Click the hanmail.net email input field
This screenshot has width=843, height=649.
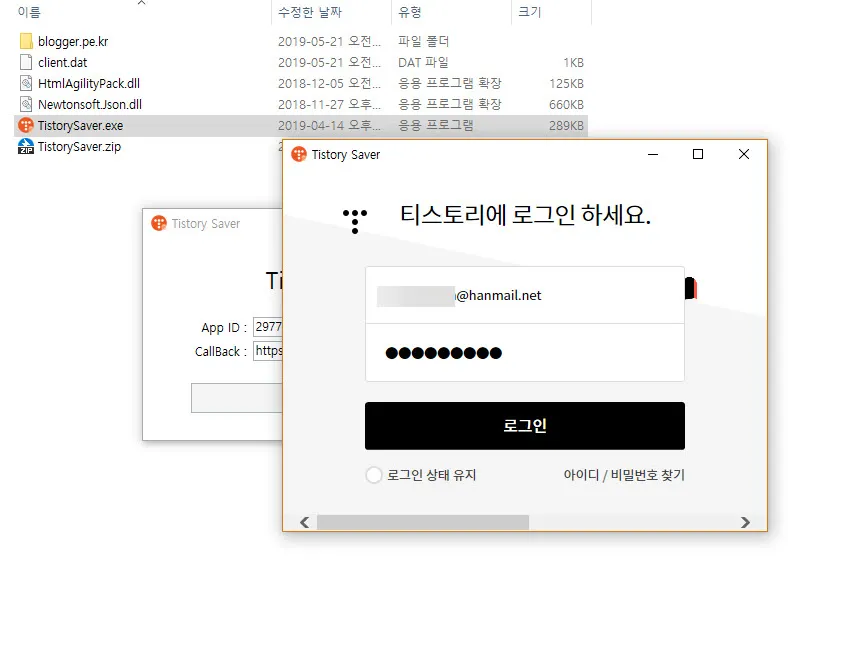(x=525, y=295)
